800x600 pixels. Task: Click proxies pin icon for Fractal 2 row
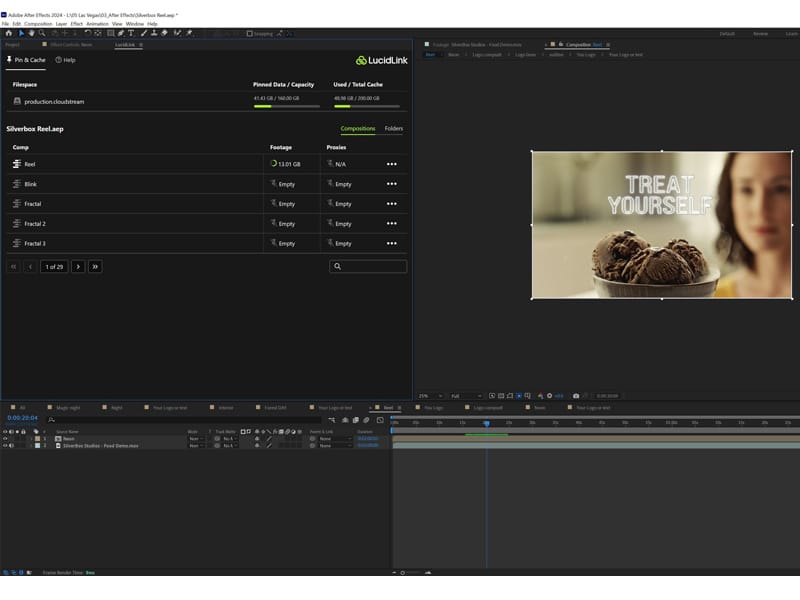pyautogui.click(x=330, y=223)
